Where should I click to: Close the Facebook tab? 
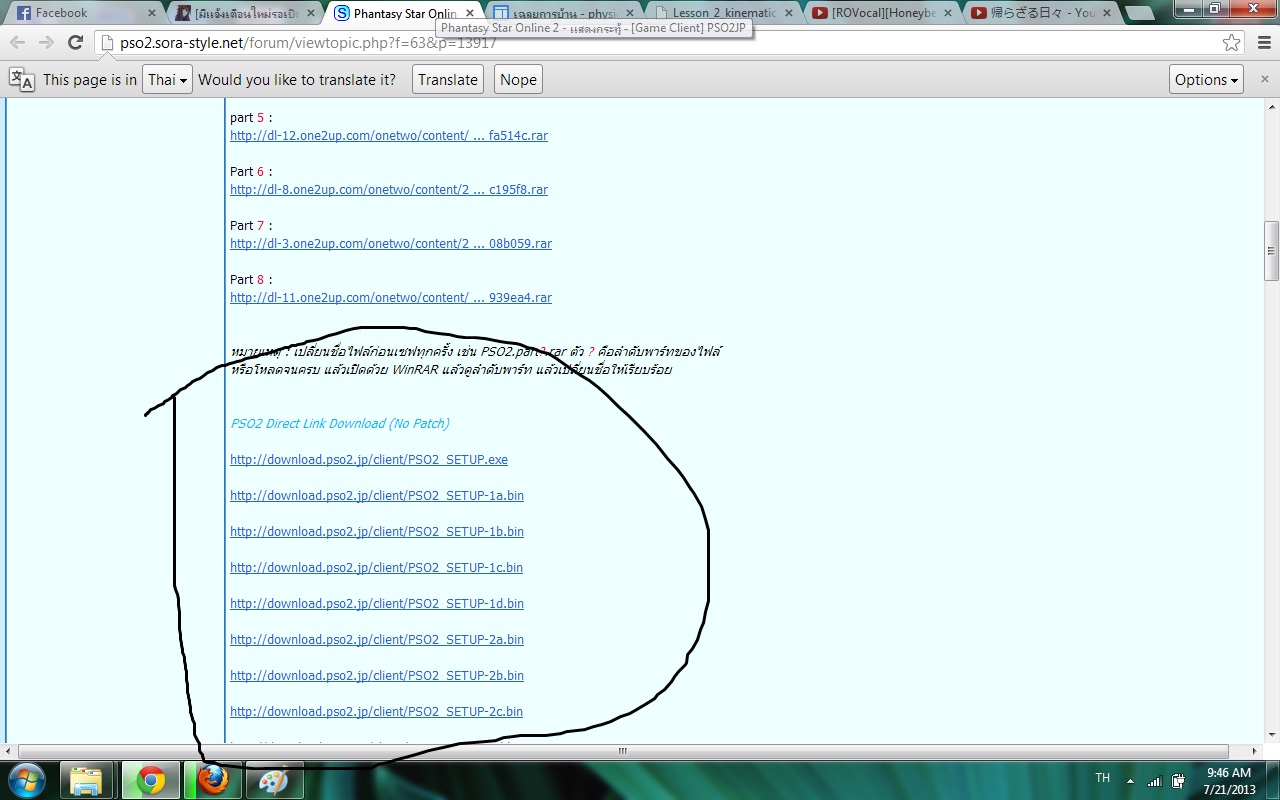point(152,13)
